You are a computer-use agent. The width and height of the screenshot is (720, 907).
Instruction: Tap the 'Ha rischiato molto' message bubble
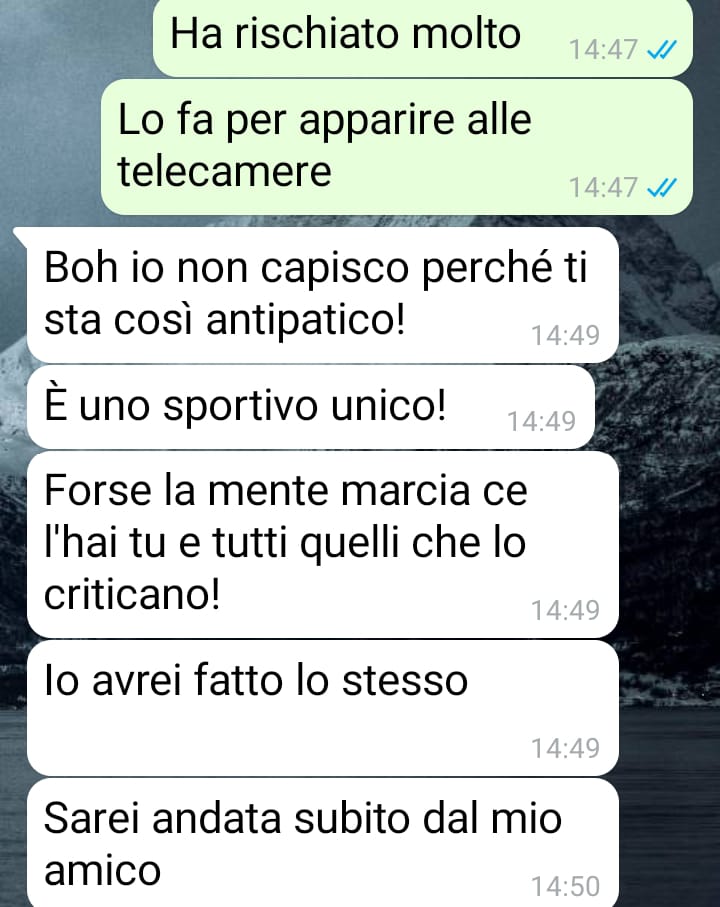coord(423,38)
